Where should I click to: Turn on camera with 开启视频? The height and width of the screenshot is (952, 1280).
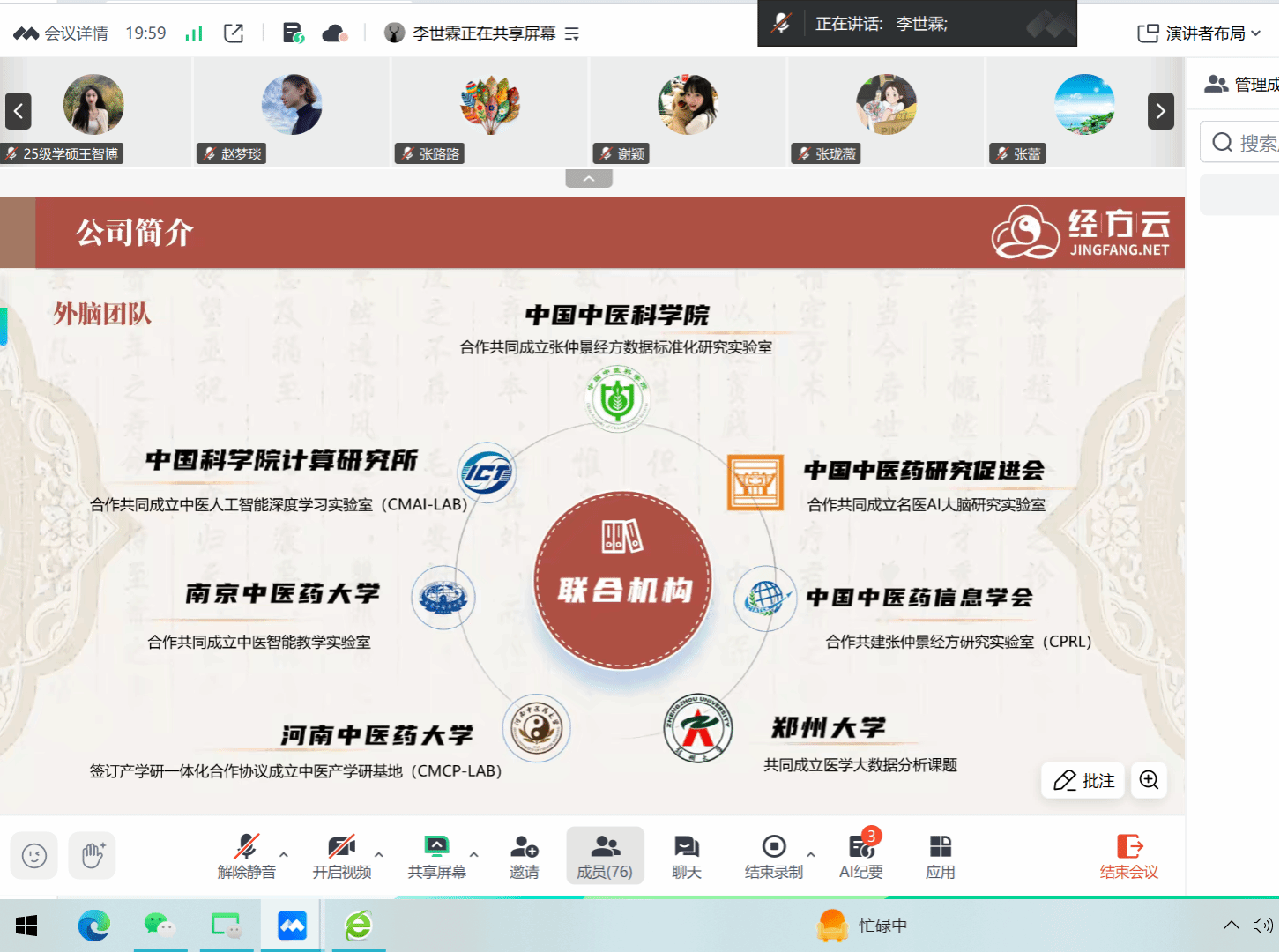point(341,857)
